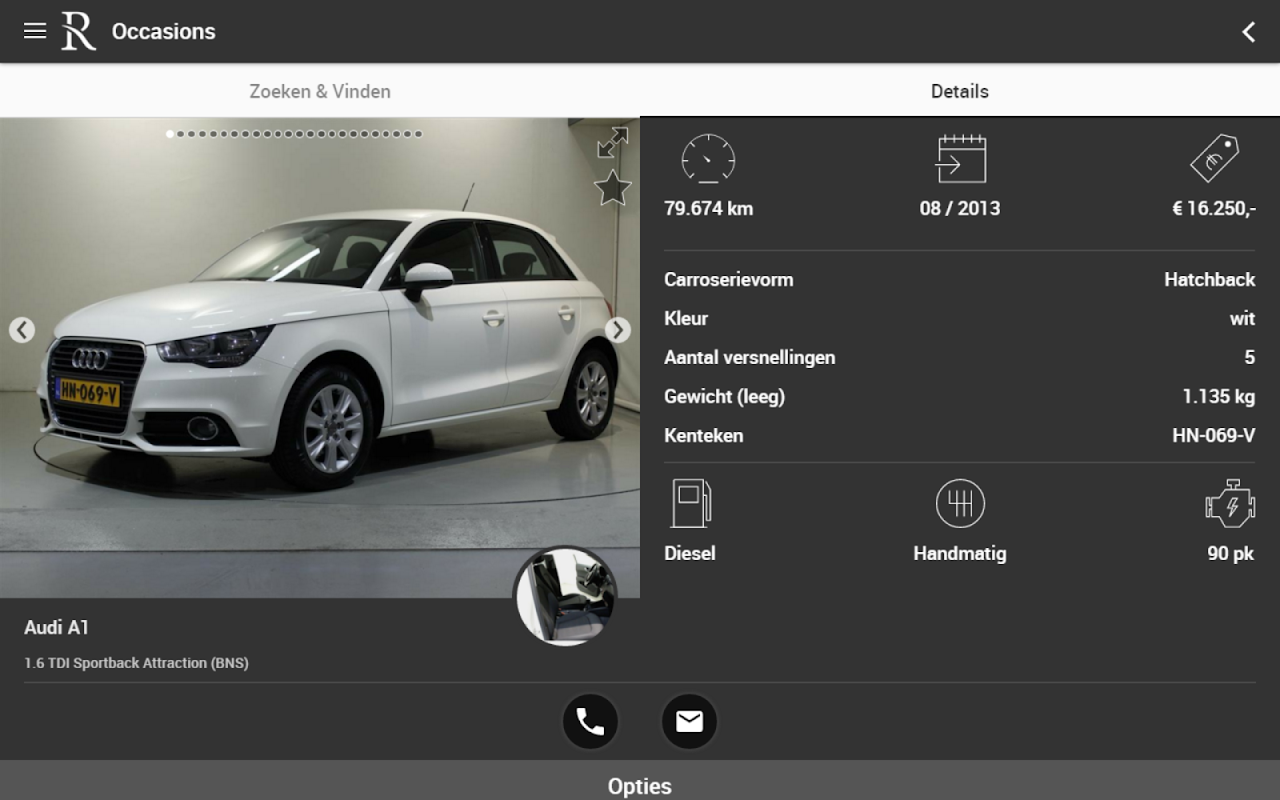1280x800 pixels.
Task: Select the Gewicht (leeg) label
Action: (725, 397)
